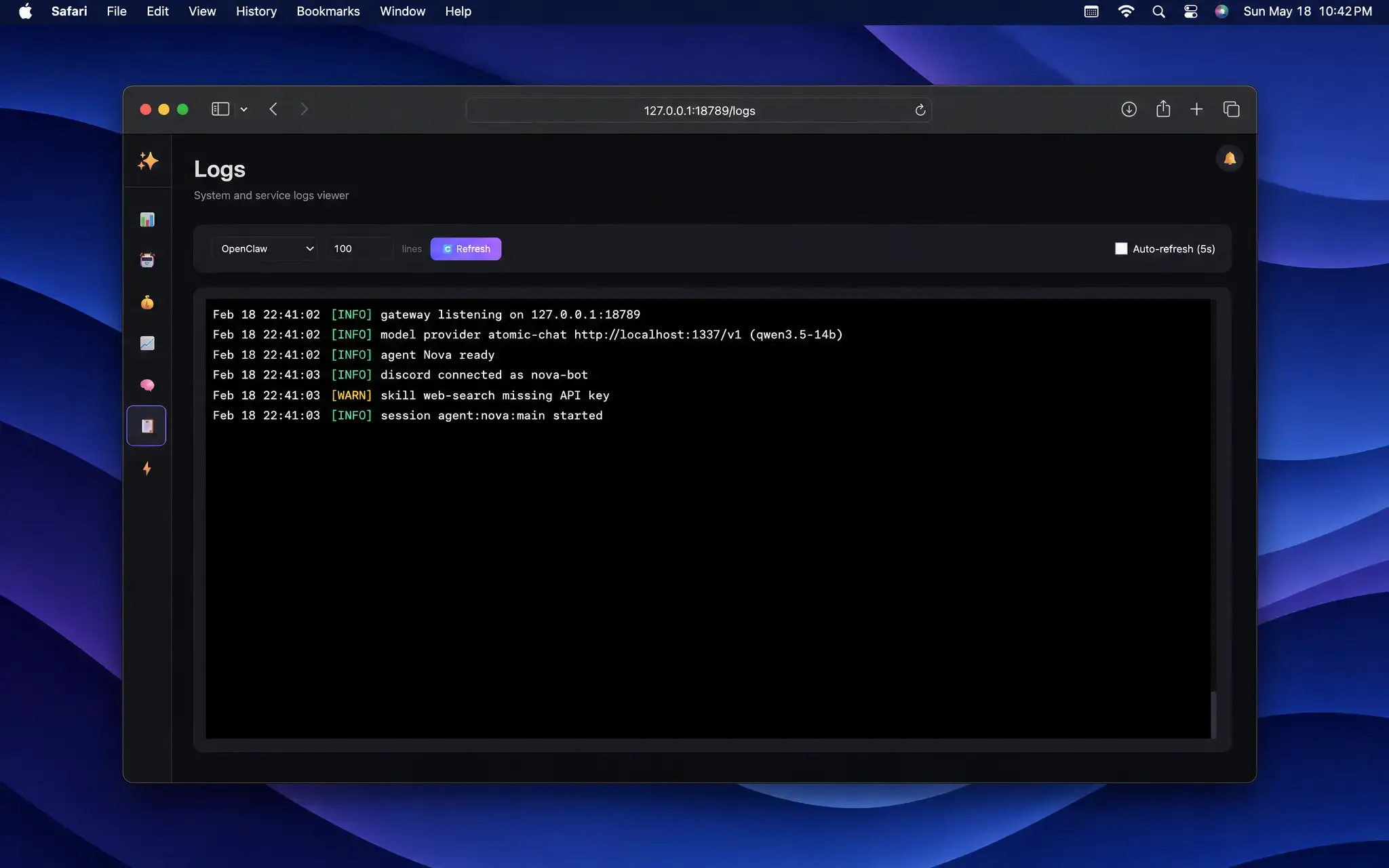Open Control Center in menu bar

1191,12
